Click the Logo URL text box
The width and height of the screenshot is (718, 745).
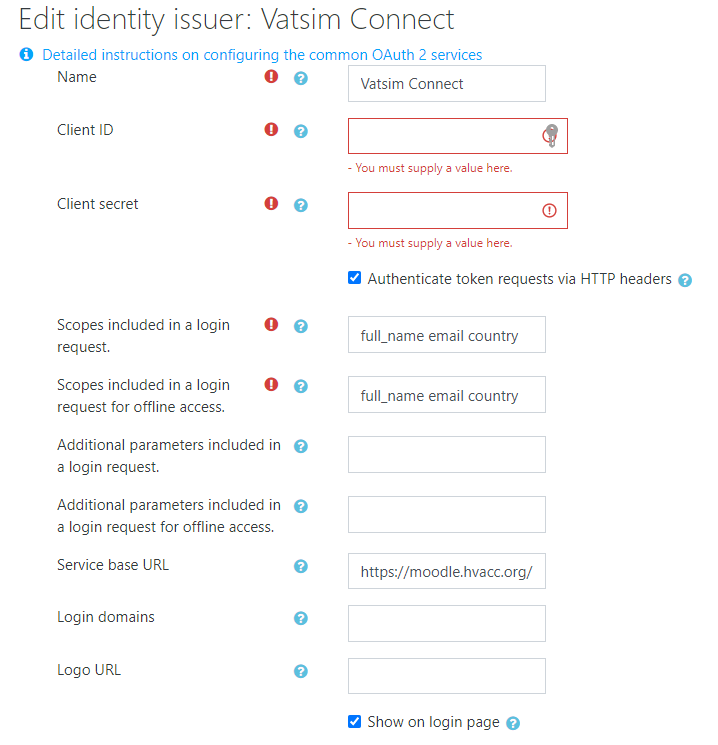(x=446, y=676)
